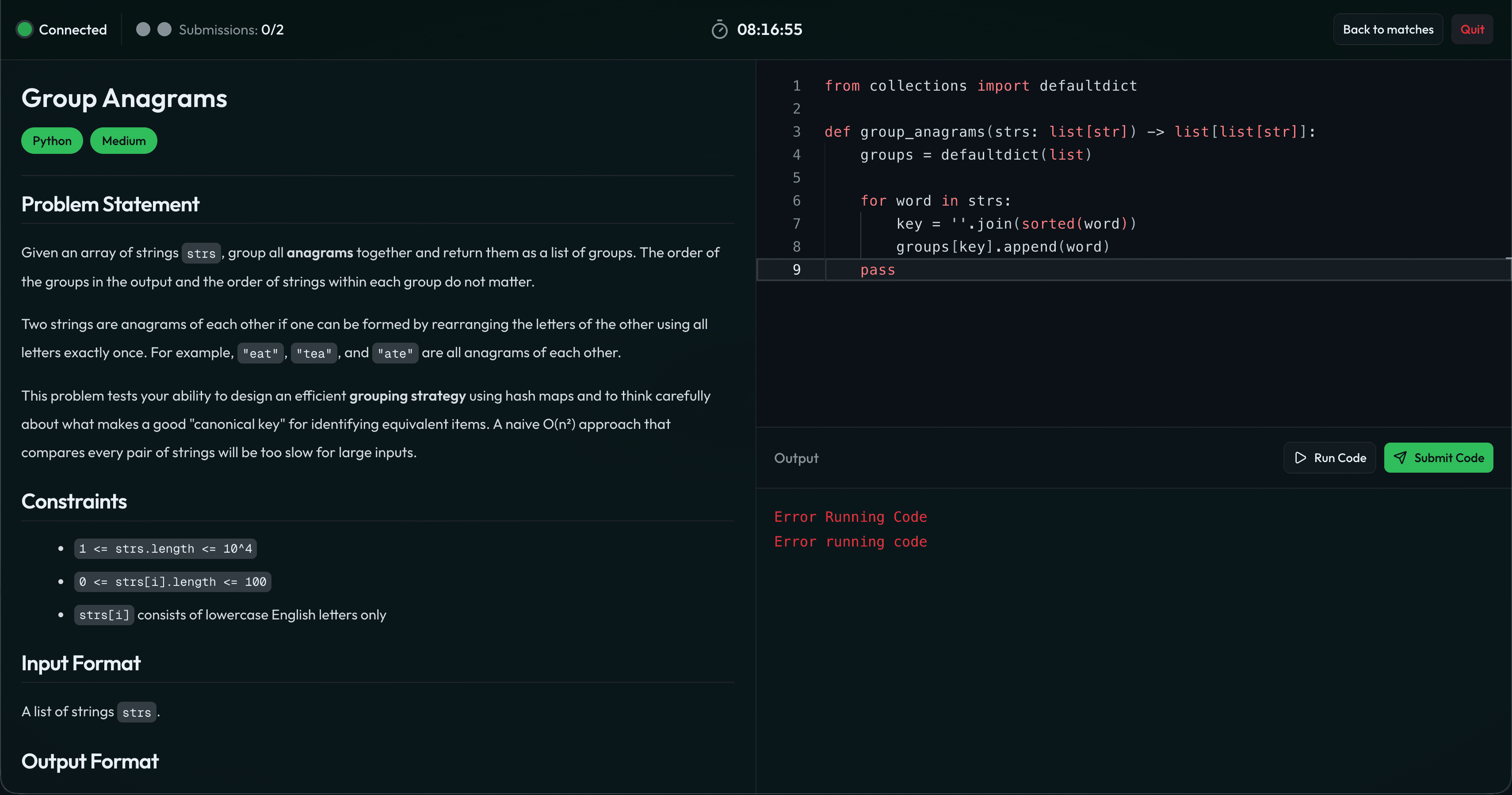The width and height of the screenshot is (1512, 795).
Task: Click the "eat" example code chip
Action: tap(260, 353)
